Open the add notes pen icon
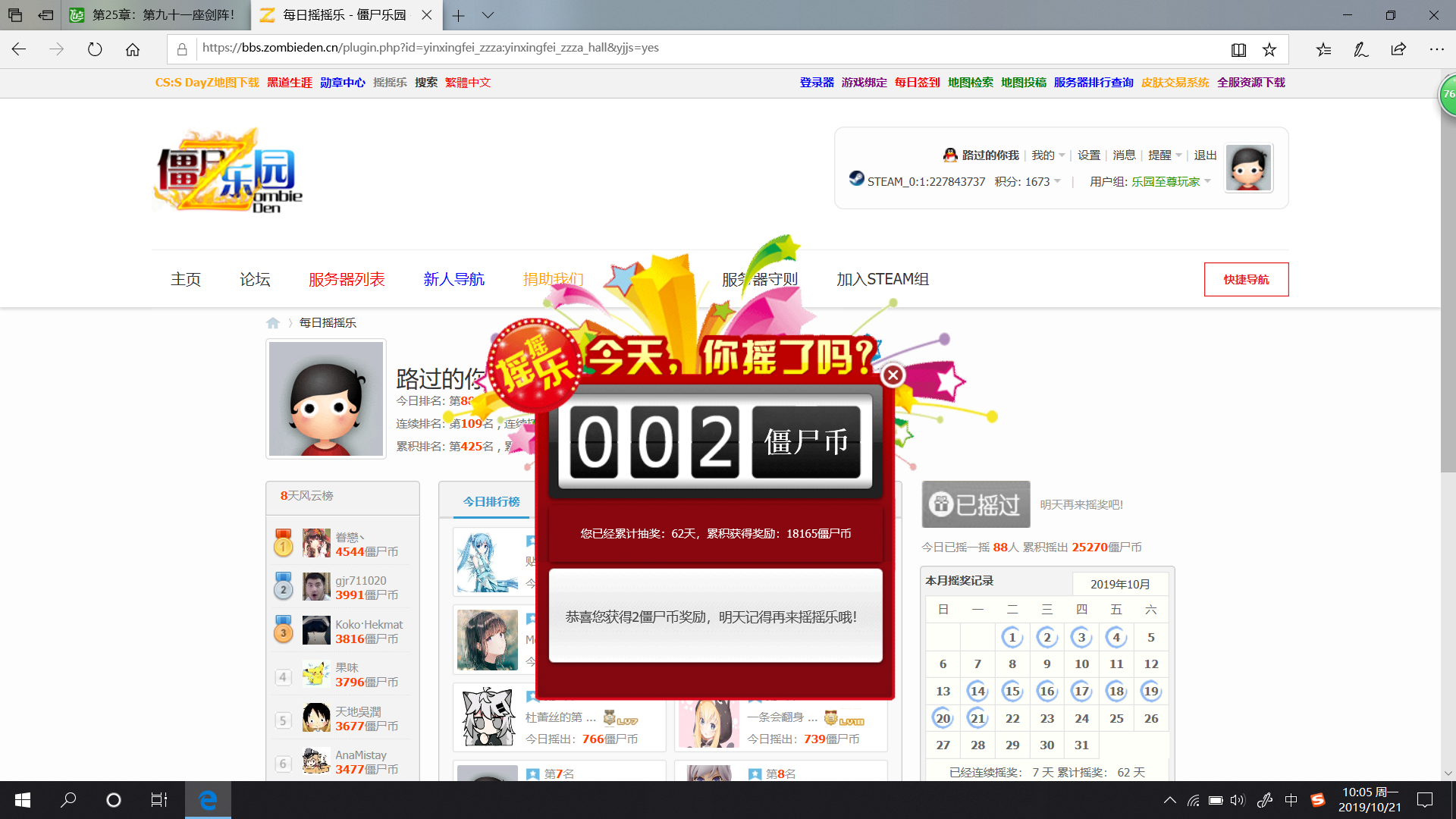The width and height of the screenshot is (1456, 819). click(x=1360, y=49)
